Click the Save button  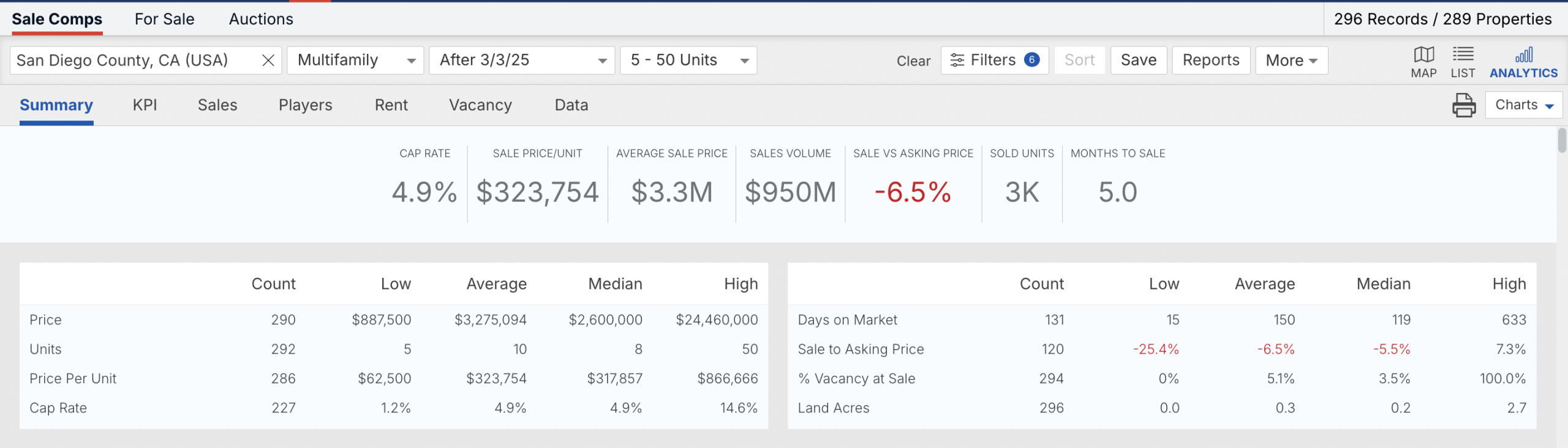coord(1139,61)
